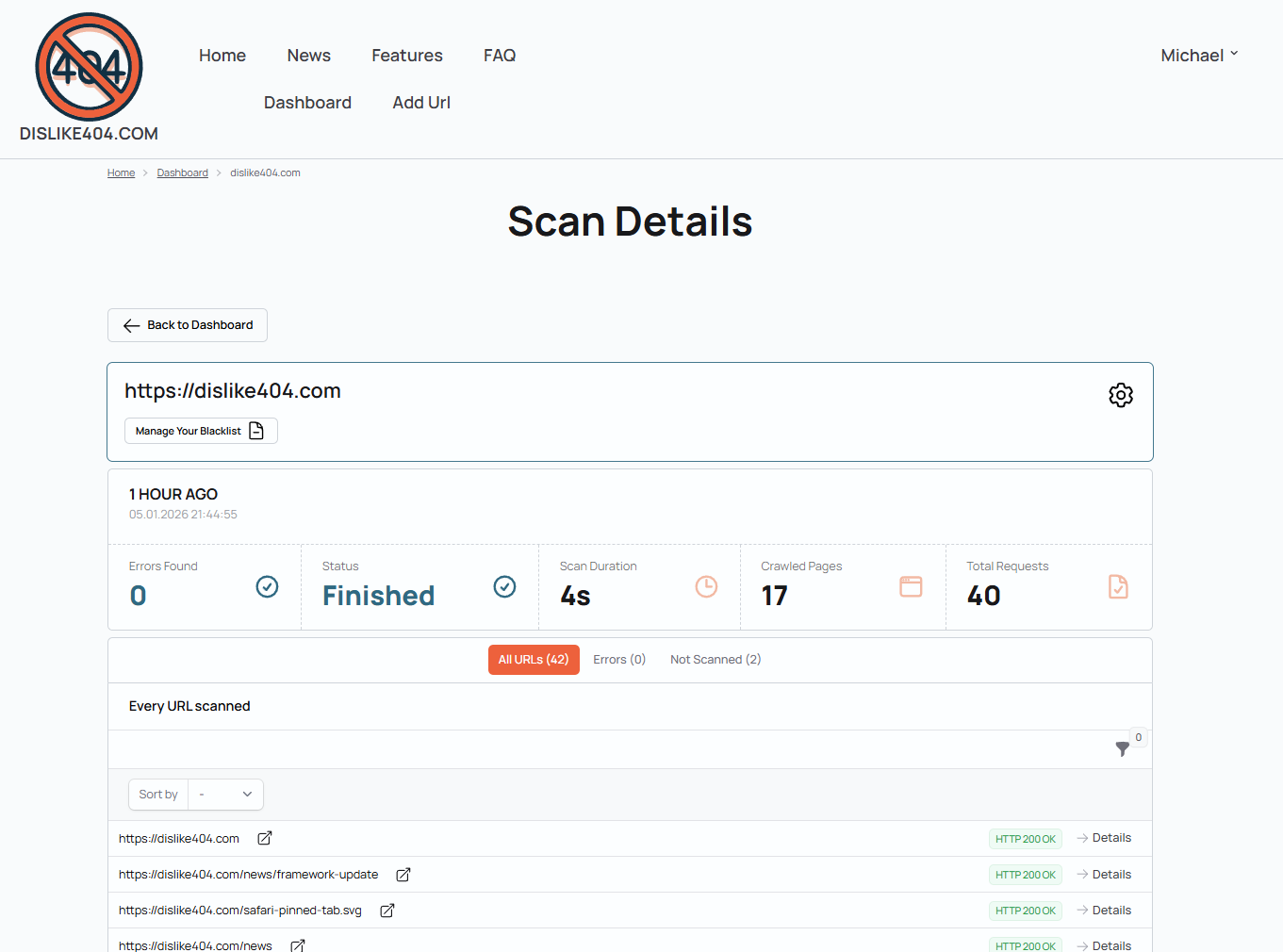Switch to the Errors (0) tab

(x=619, y=660)
